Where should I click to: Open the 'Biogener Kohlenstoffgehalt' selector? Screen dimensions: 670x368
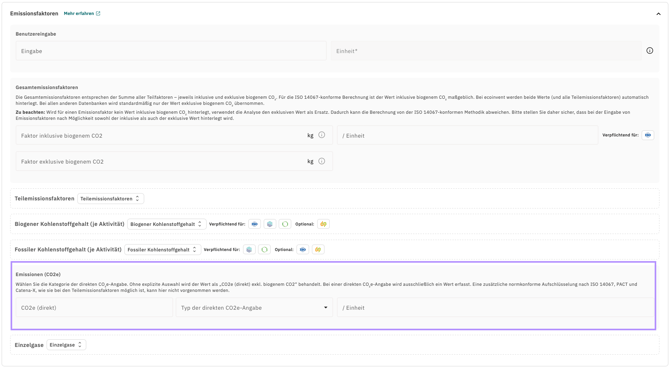[167, 224]
